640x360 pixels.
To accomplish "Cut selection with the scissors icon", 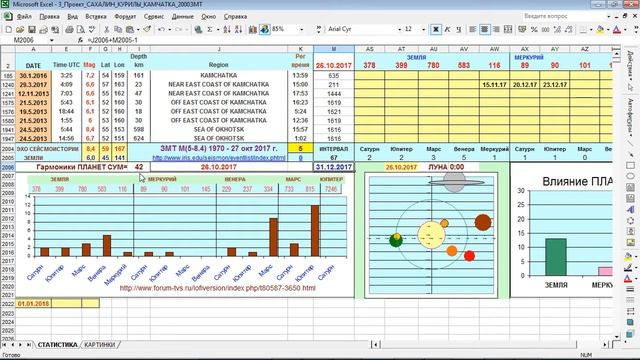I will (x=107, y=29).
